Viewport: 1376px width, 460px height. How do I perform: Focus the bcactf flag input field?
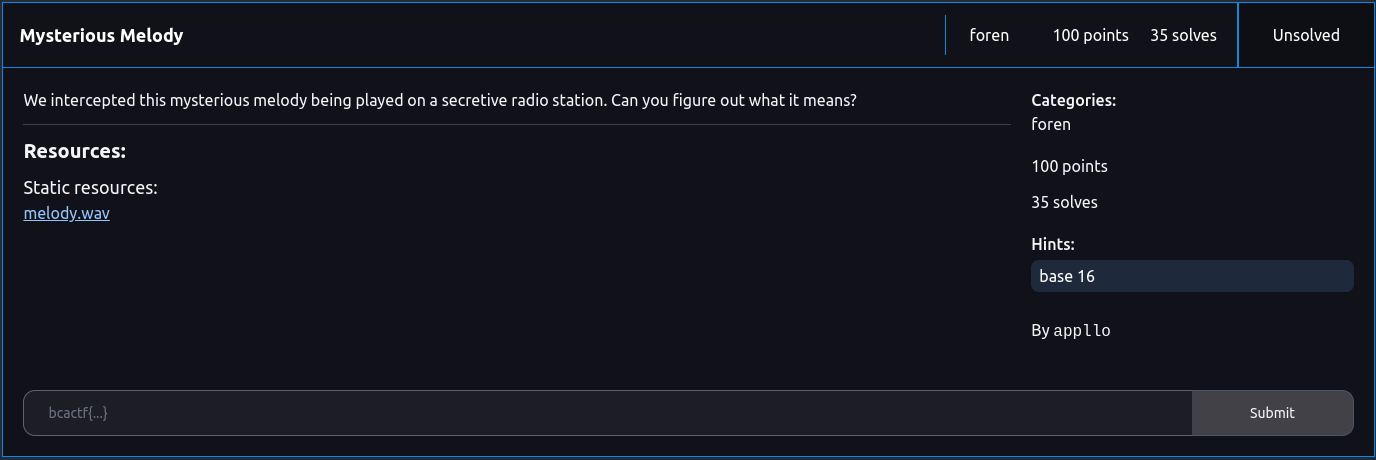608,413
